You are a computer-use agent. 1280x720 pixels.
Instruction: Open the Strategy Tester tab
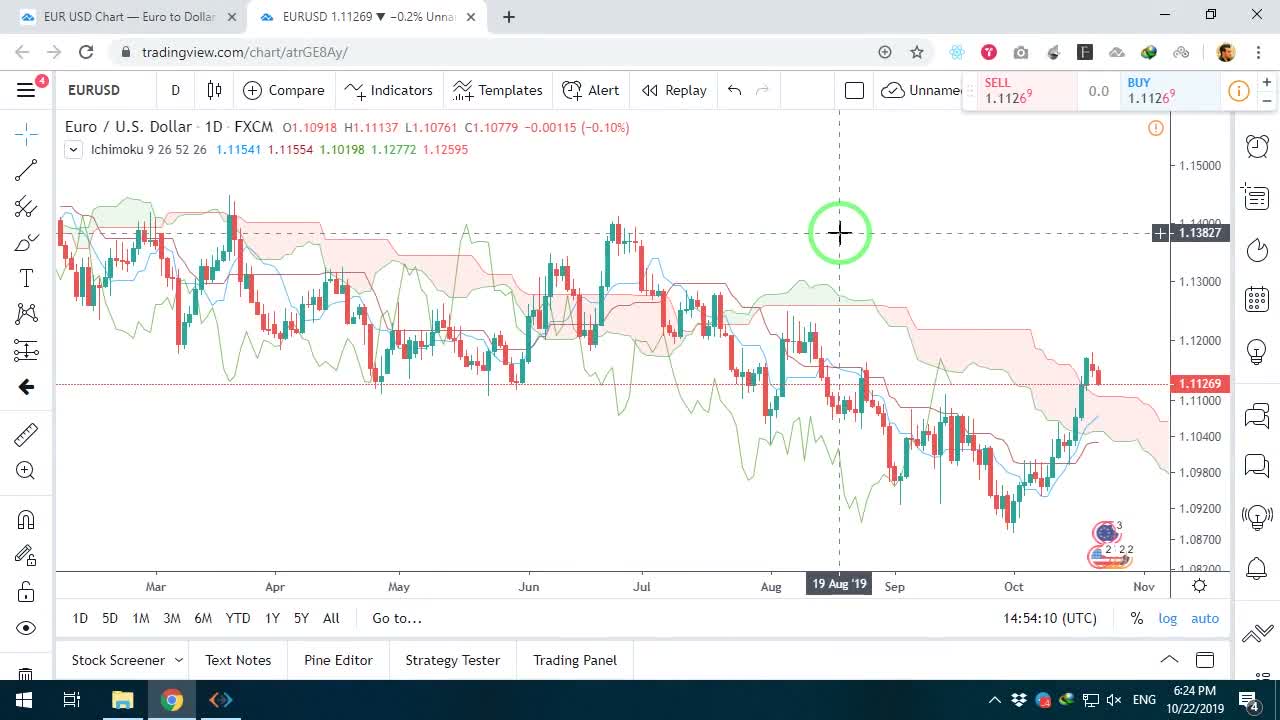click(452, 660)
